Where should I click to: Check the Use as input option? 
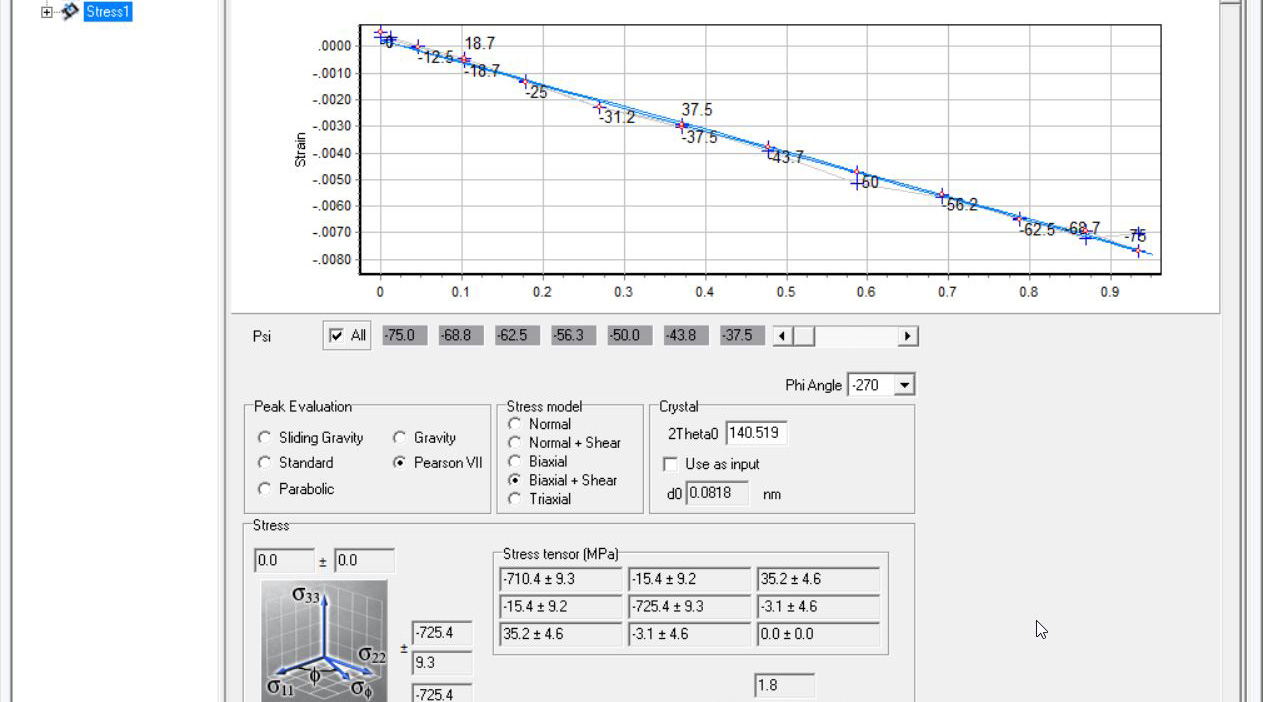coord(669,463)
